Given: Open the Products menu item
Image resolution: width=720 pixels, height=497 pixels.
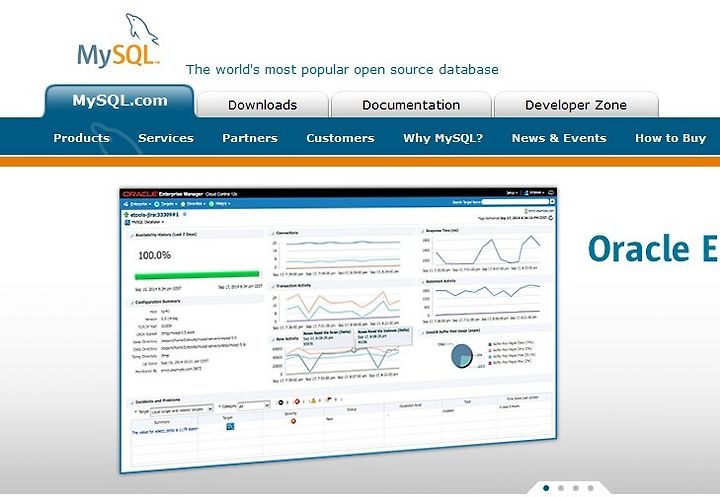Looking at the screenshot, I should point(82,138).
